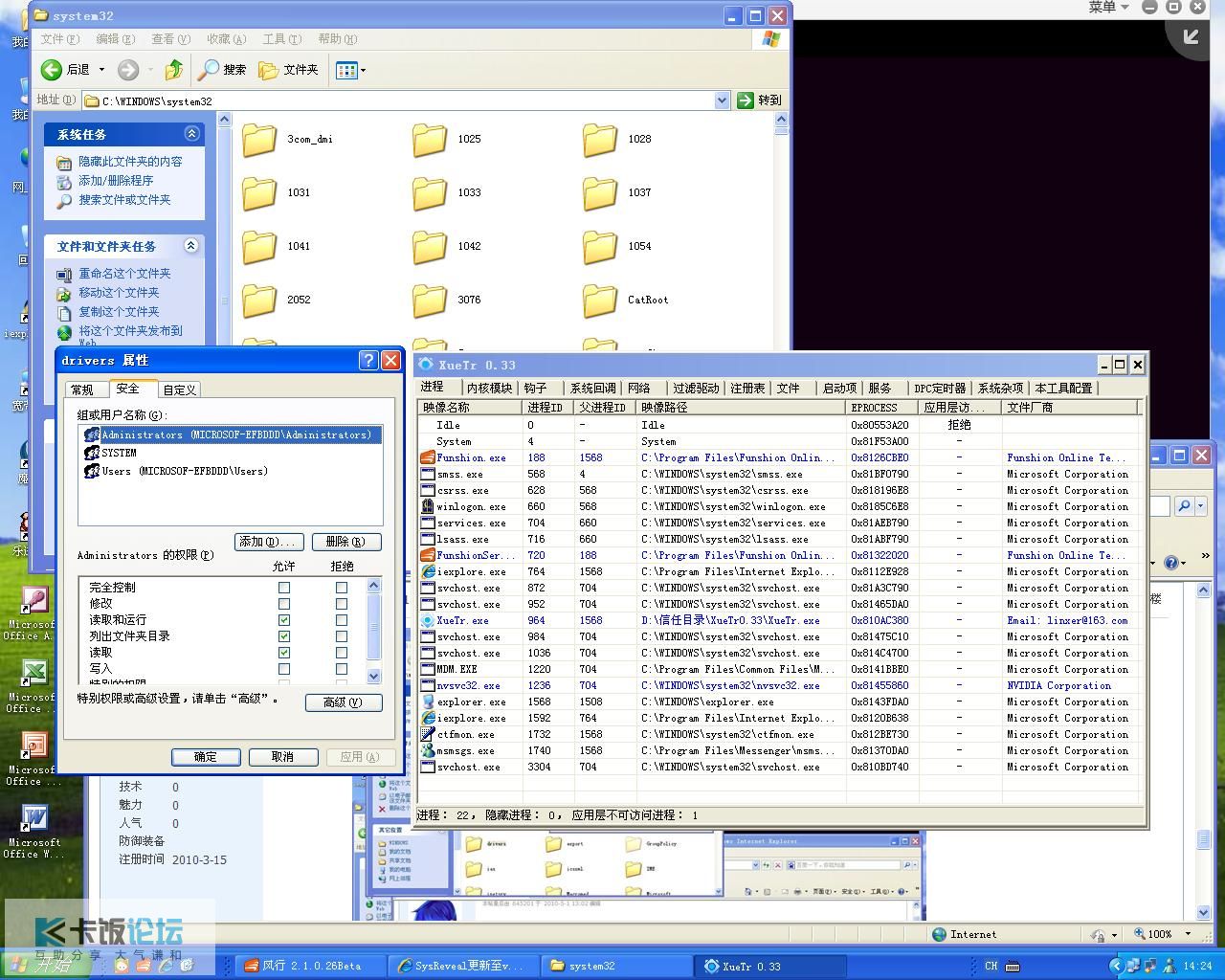Click the Forward arrow in system32 toolbar
The image size is (1225, 980).
[128, 70]
